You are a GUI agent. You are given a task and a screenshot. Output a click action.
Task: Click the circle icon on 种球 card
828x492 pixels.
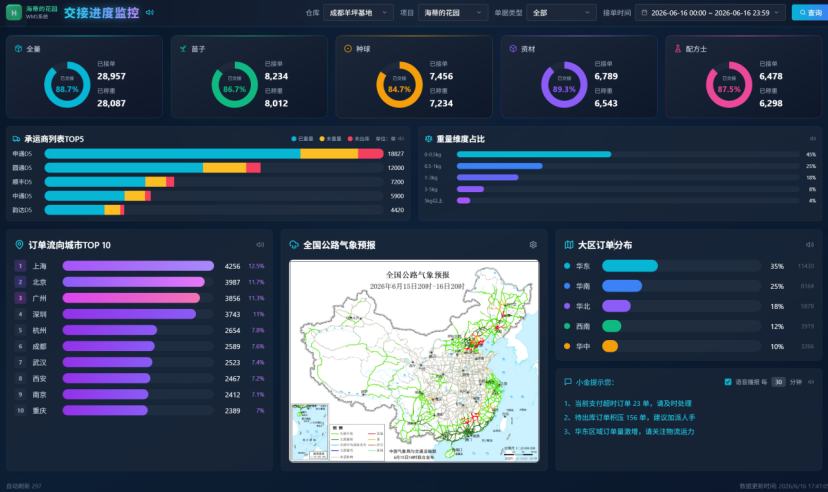pyautogui.click(x=347, y=49)
